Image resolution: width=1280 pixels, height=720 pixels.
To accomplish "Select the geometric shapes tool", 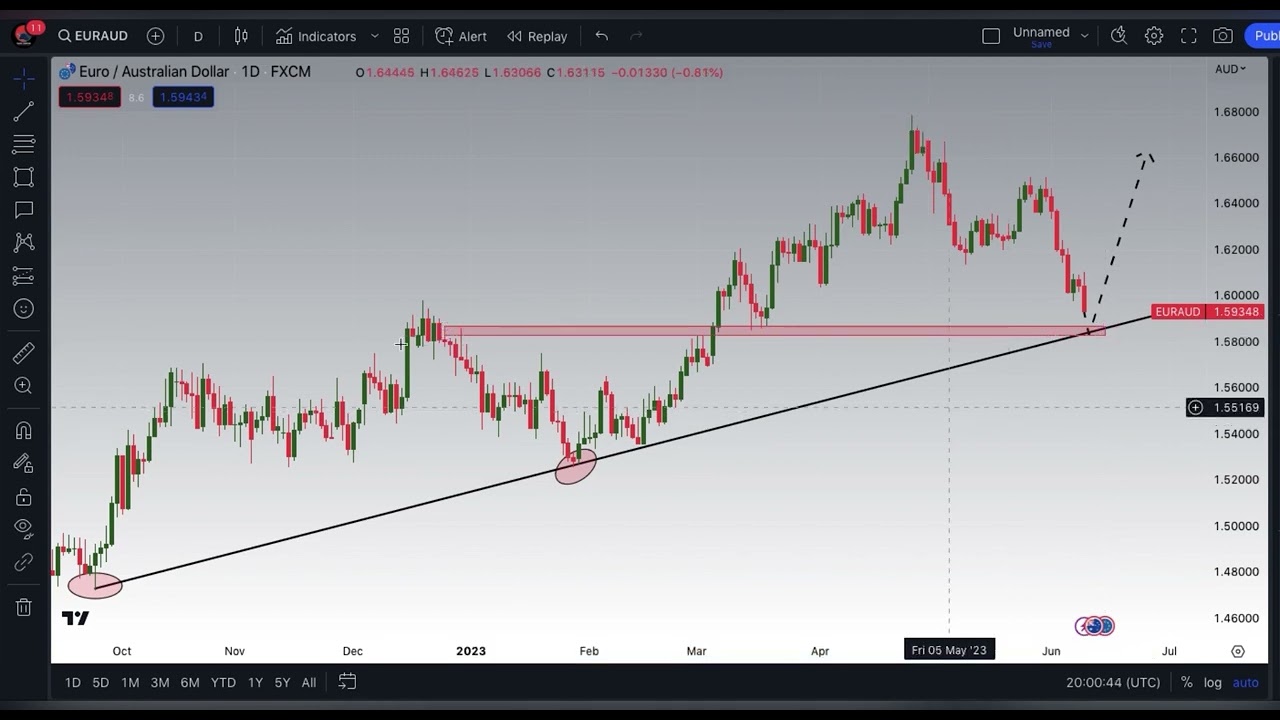I will 24,177.
